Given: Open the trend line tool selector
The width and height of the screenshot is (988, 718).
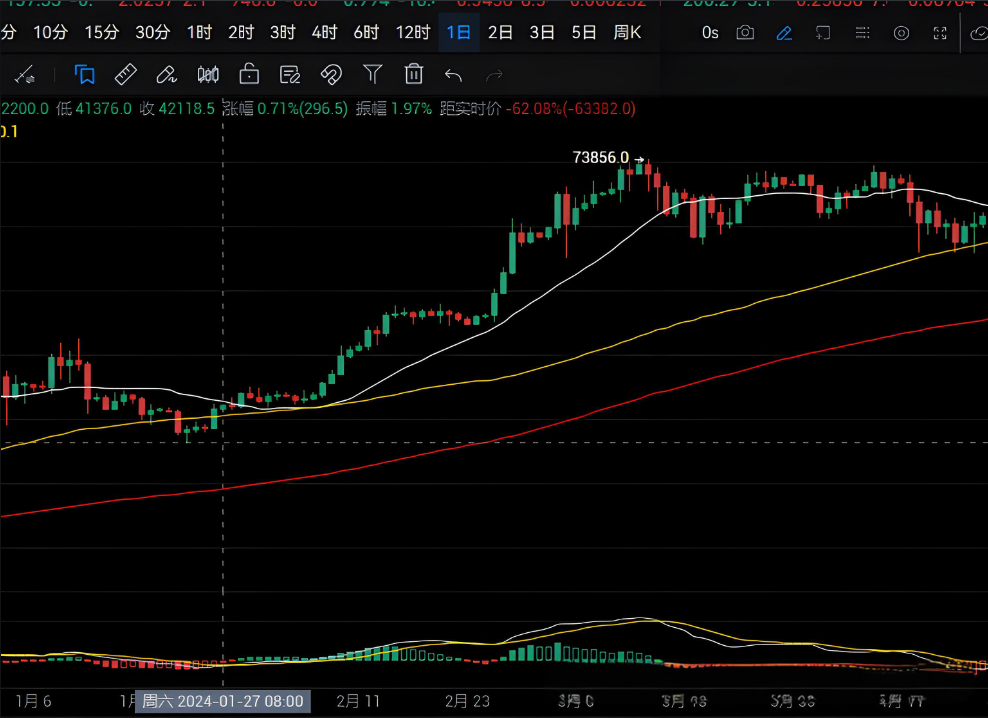Looking at the screenshot, I should 24,74.
